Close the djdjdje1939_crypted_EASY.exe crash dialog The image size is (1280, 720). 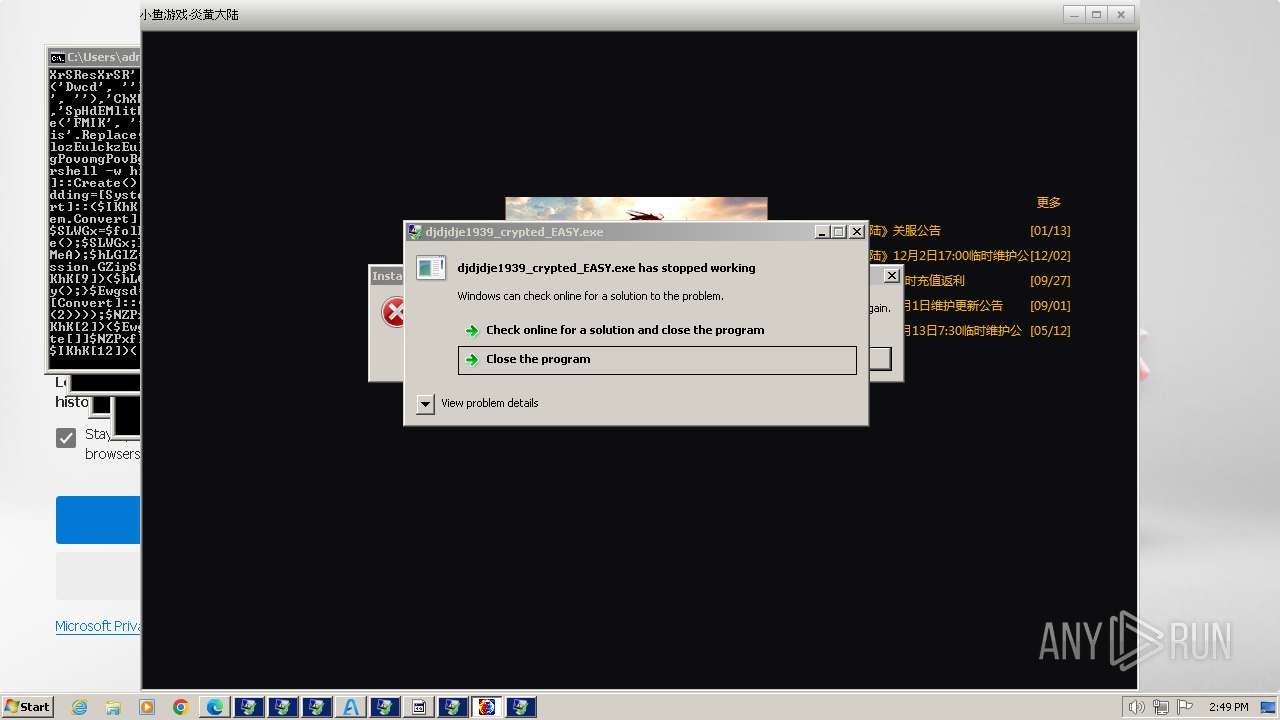[x=856, y=232]
